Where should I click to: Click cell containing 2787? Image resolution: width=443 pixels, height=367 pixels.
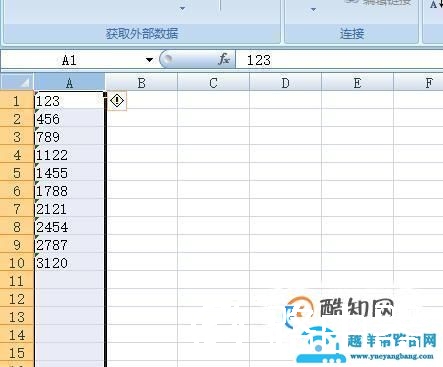pyautogui.click(x=69, y=244)
